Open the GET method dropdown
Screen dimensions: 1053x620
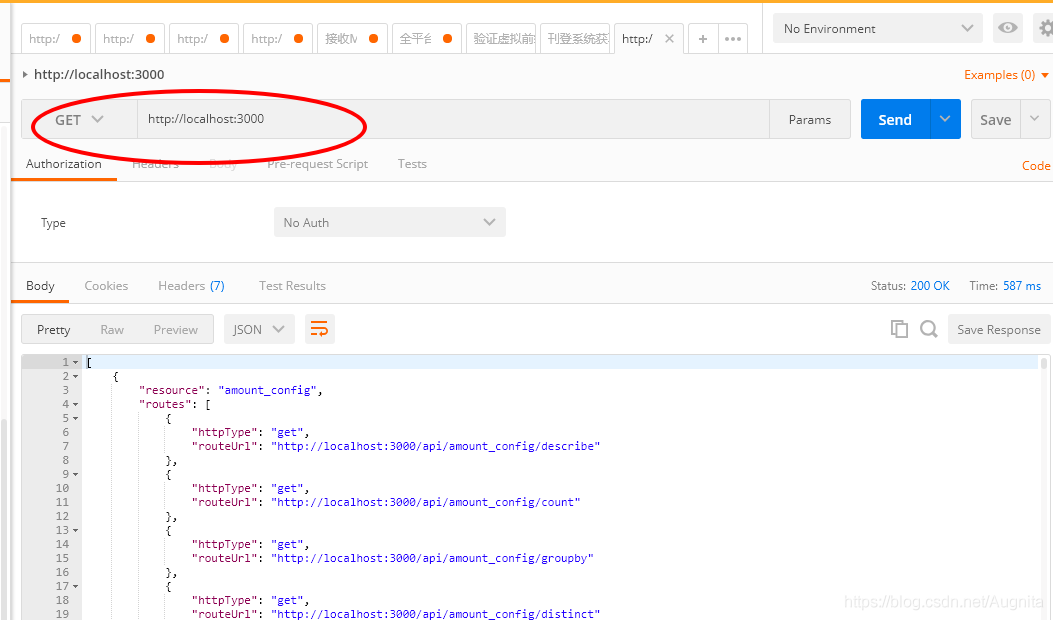[x=79, y=120]
